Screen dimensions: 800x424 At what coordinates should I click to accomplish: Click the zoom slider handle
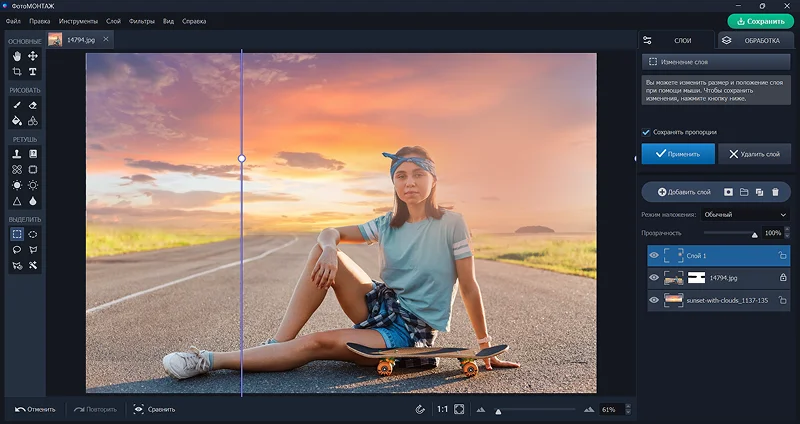(498, 411)
